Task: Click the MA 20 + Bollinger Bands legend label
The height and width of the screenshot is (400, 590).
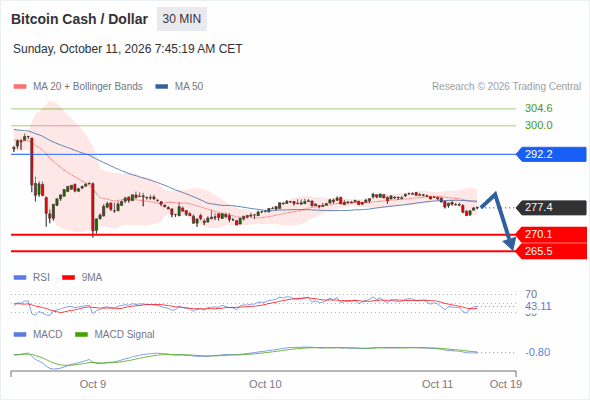Action: [88, 87]
